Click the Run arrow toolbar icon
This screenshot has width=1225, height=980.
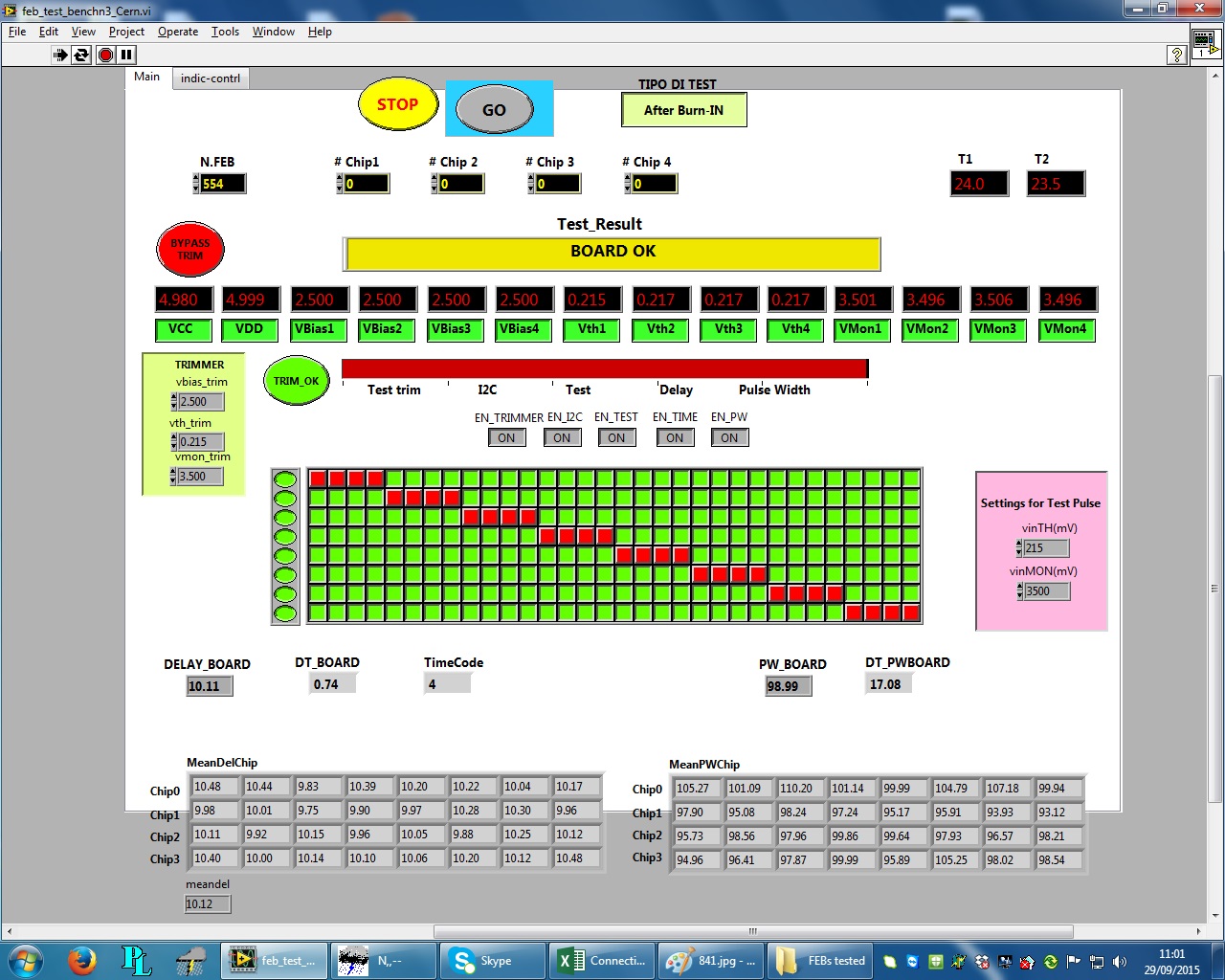tap(60, 55)
